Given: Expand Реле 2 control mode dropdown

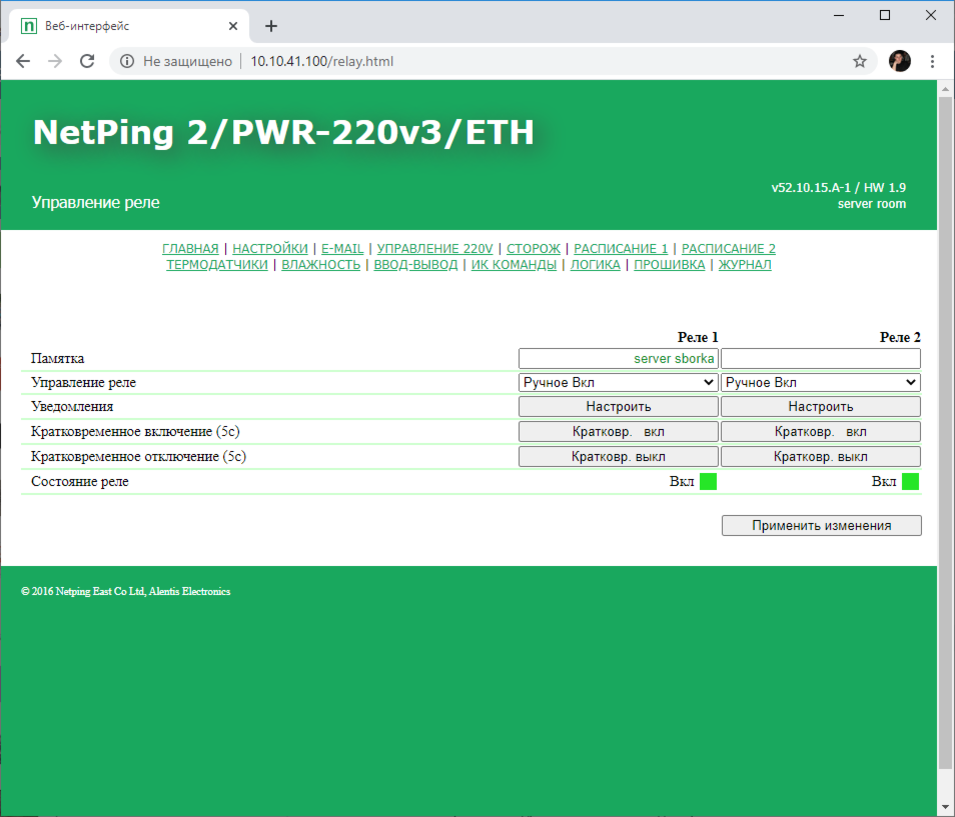Looking at the screenshot, I should (820, 382).
